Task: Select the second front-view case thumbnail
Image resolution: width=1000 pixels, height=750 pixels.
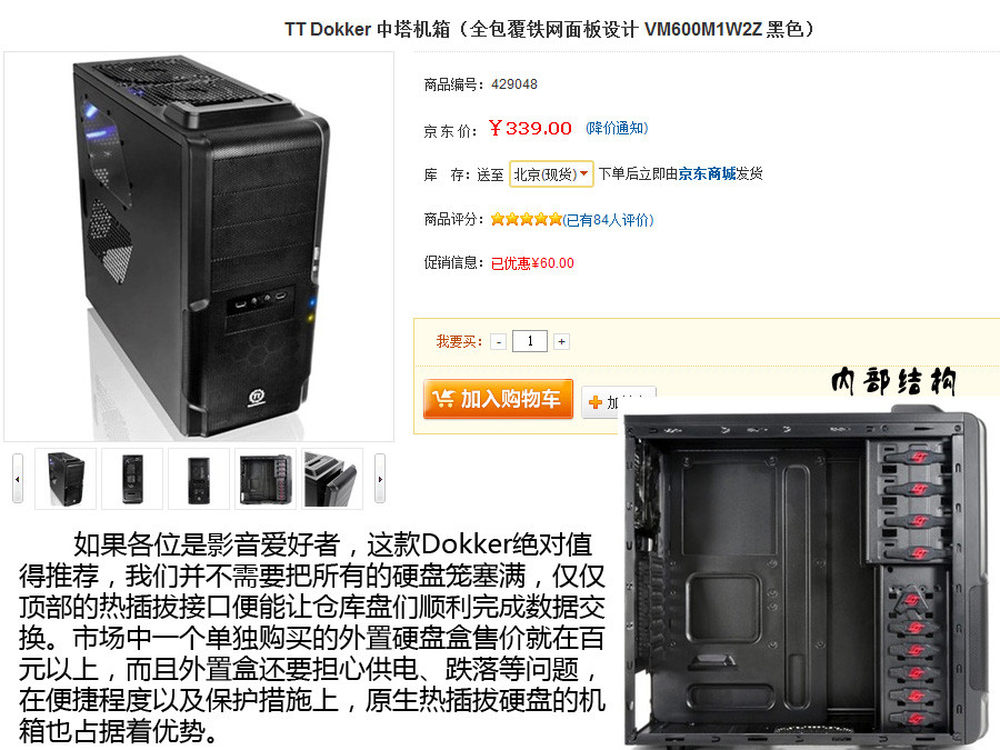Action: 132,479
